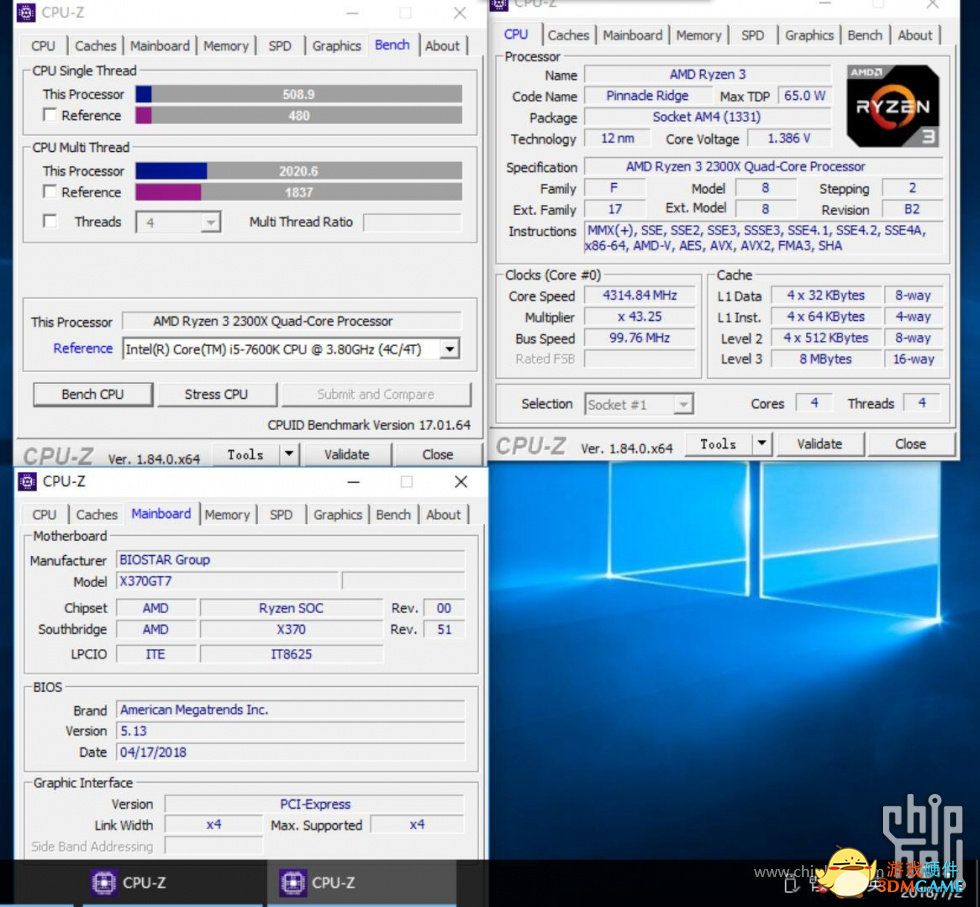Click Tools button in Bench window
Screen dimensions: 980x907
tap(245, 454)
